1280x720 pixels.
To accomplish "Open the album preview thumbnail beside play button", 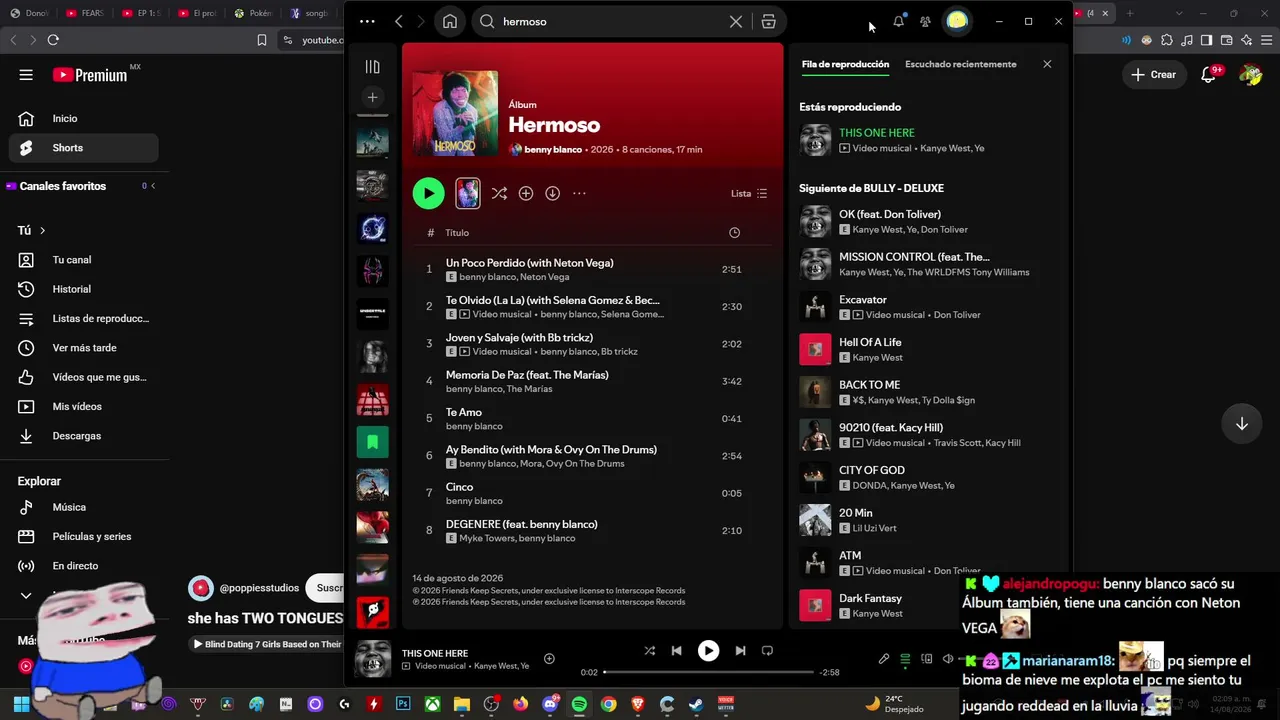I will coord(468,193).
